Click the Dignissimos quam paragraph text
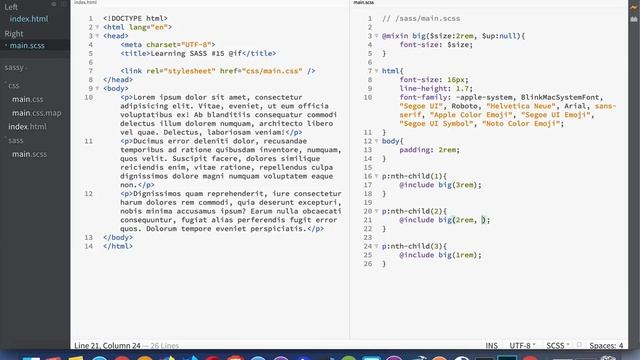This screenshot has width=640, height=360. [x=231, y=211]
